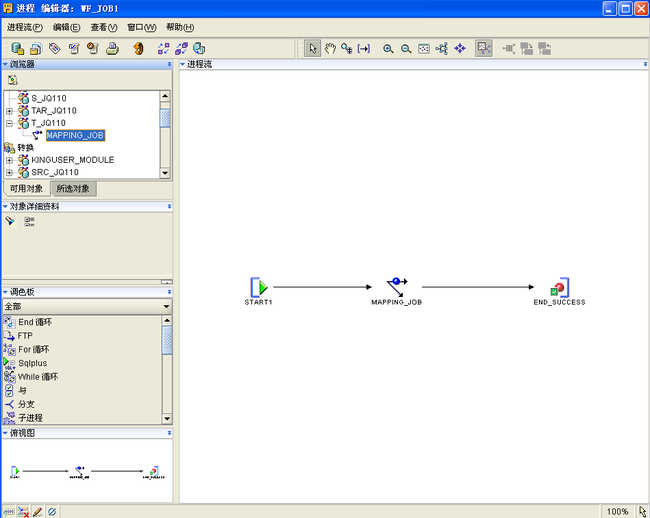Select While 循环 in the palette

tap(38, 377)
